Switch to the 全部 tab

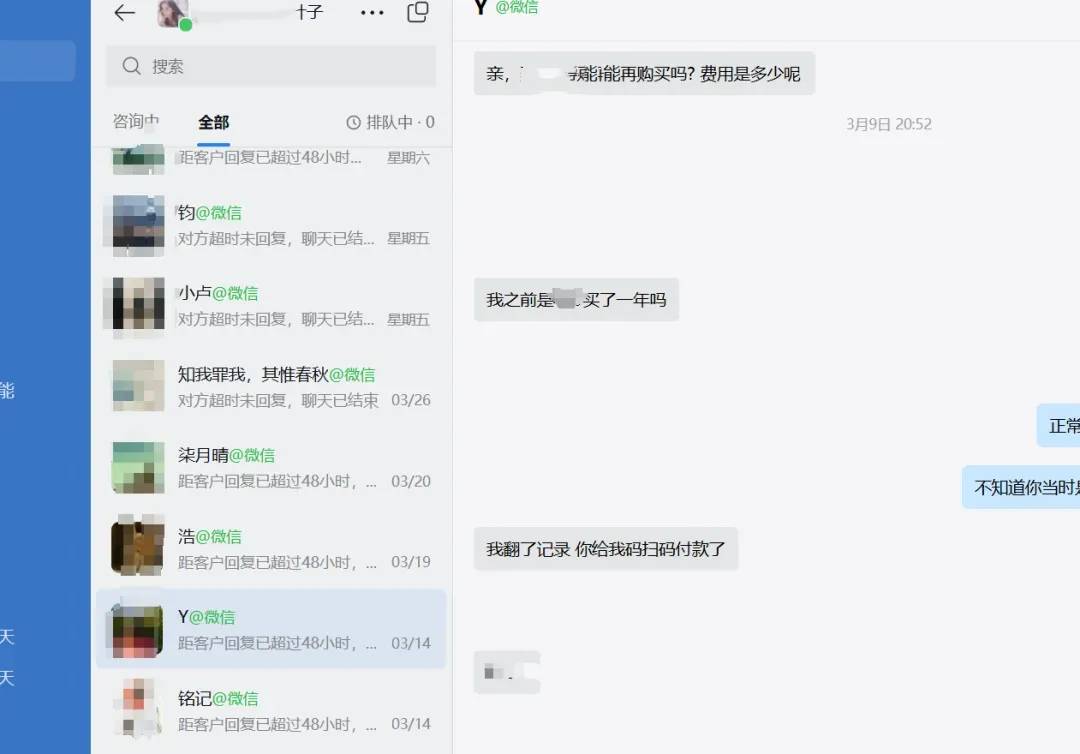(214, 123)
